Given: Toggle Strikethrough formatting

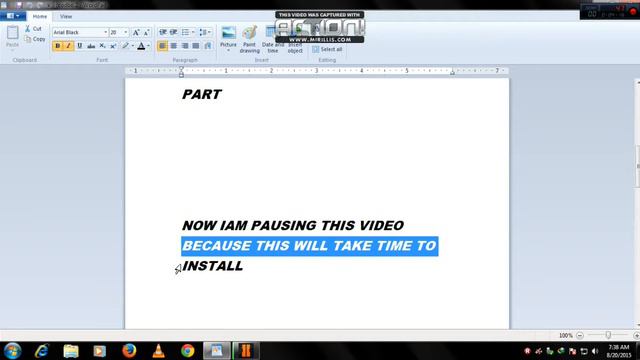Looking at the screenshot, I should pyautogui.click(x=91, y=46).
